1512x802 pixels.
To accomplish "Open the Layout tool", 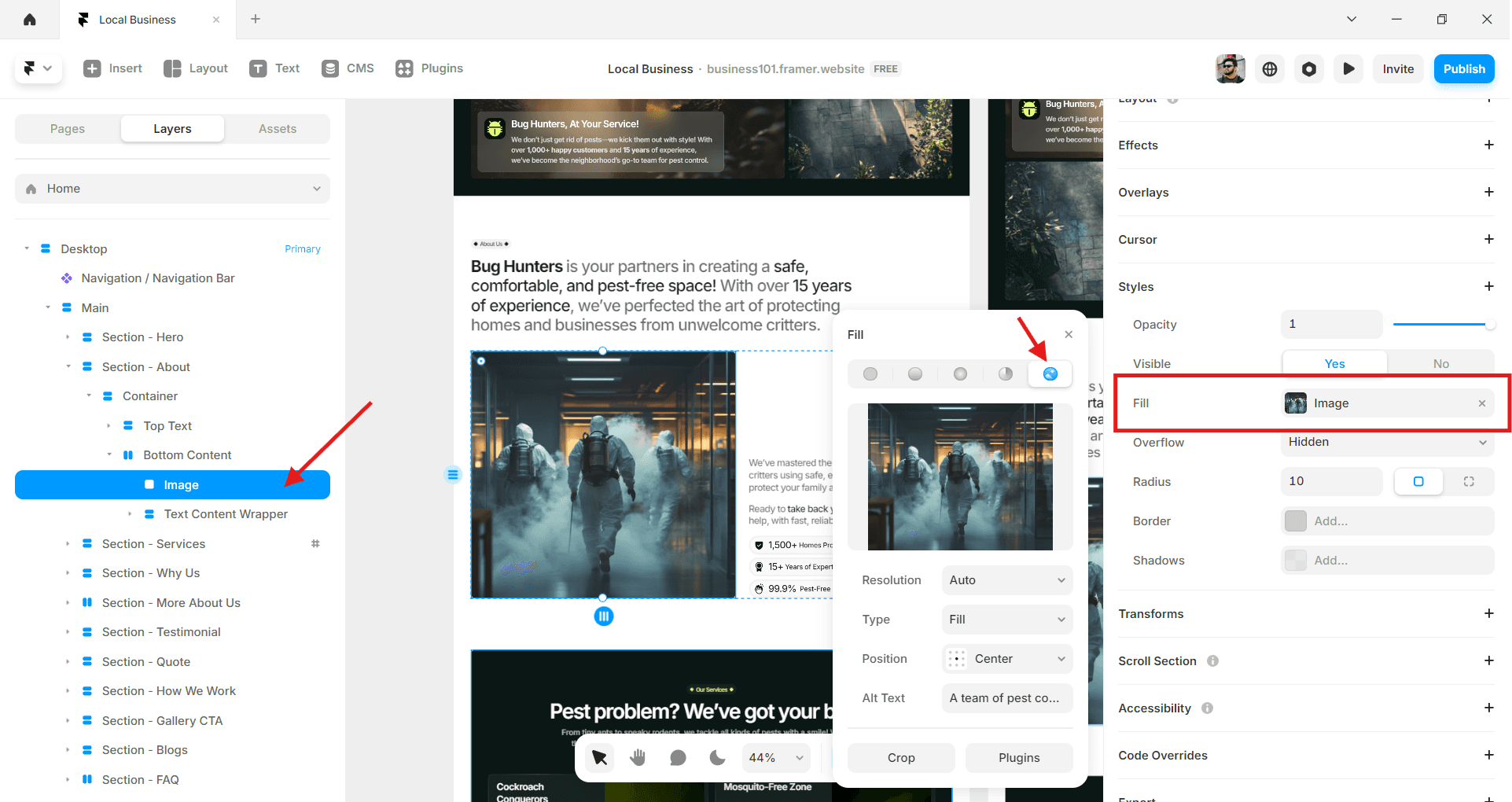I will [x=196, y=68].
